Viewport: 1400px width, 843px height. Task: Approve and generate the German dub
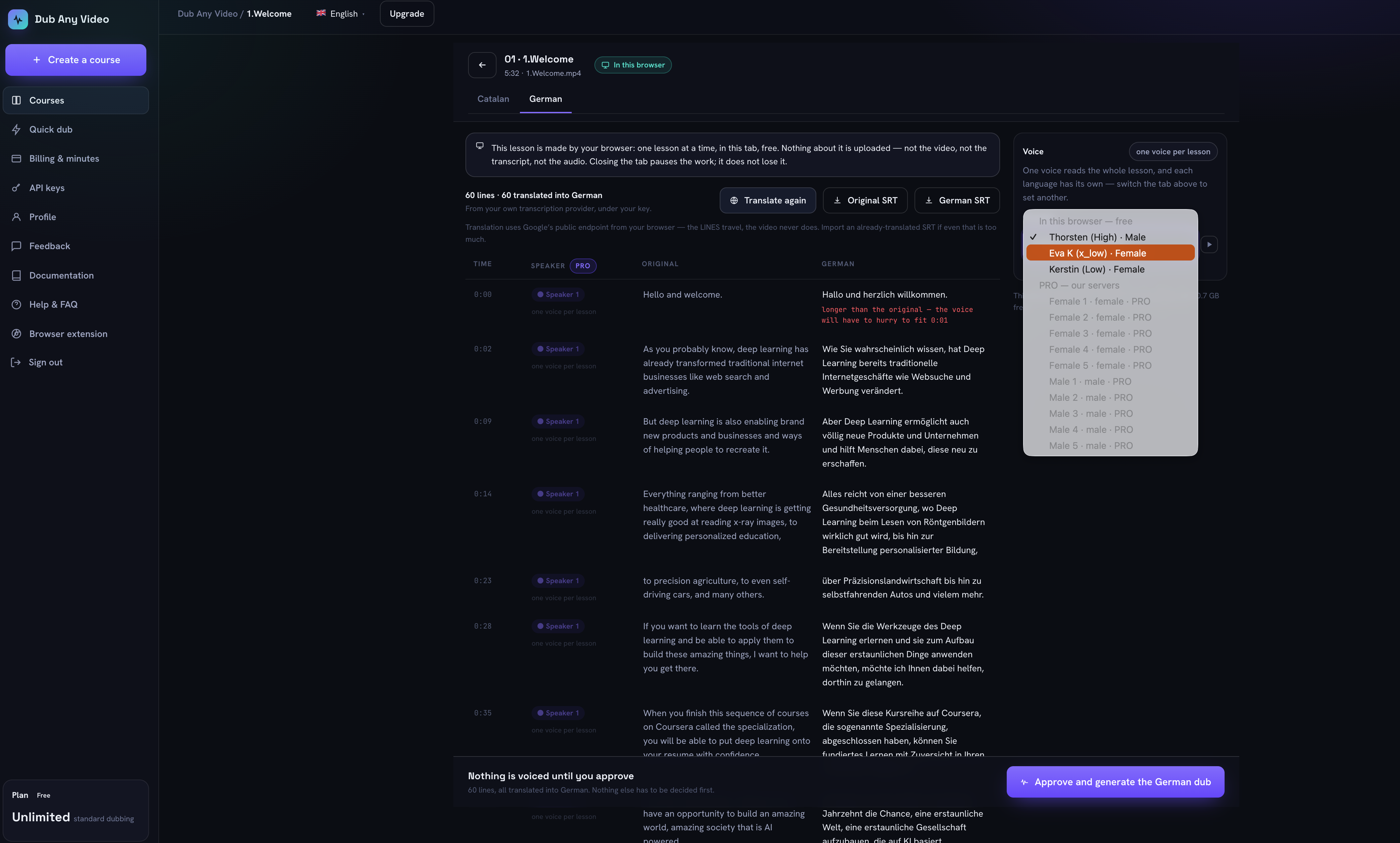(x=1115, y=782)
